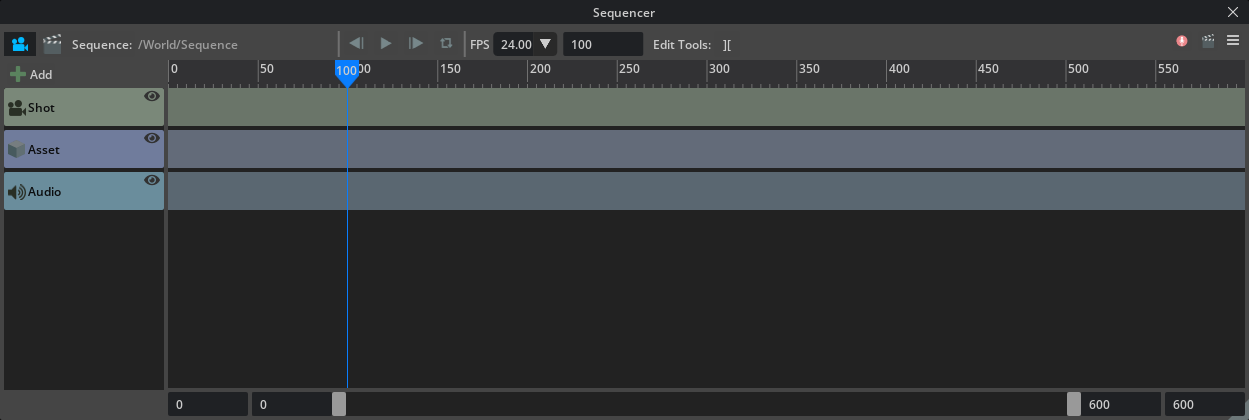Screen dimensions: 1249x420
Task: Click the plus icon next to Add
Action: point(17,74)
